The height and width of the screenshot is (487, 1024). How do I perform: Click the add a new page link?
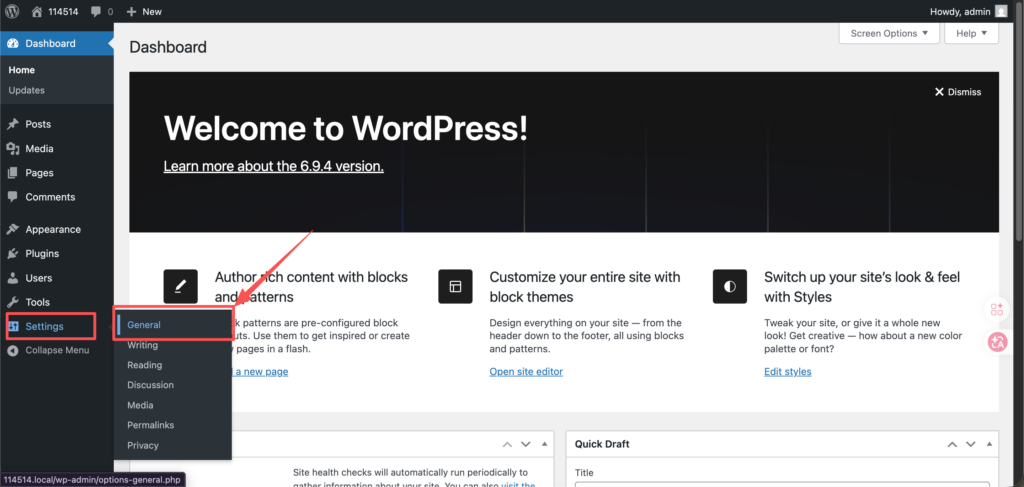coord(260,371)
